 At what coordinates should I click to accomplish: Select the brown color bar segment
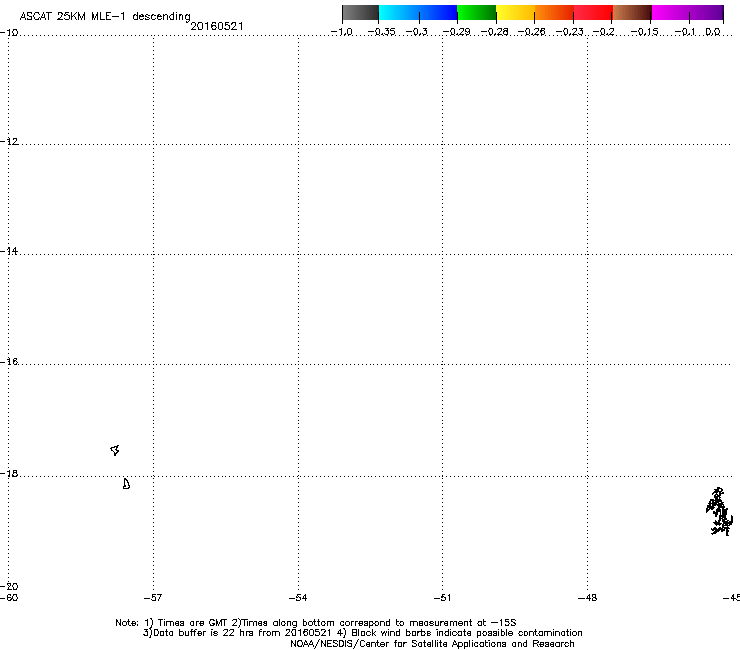[x=632, y=13]
